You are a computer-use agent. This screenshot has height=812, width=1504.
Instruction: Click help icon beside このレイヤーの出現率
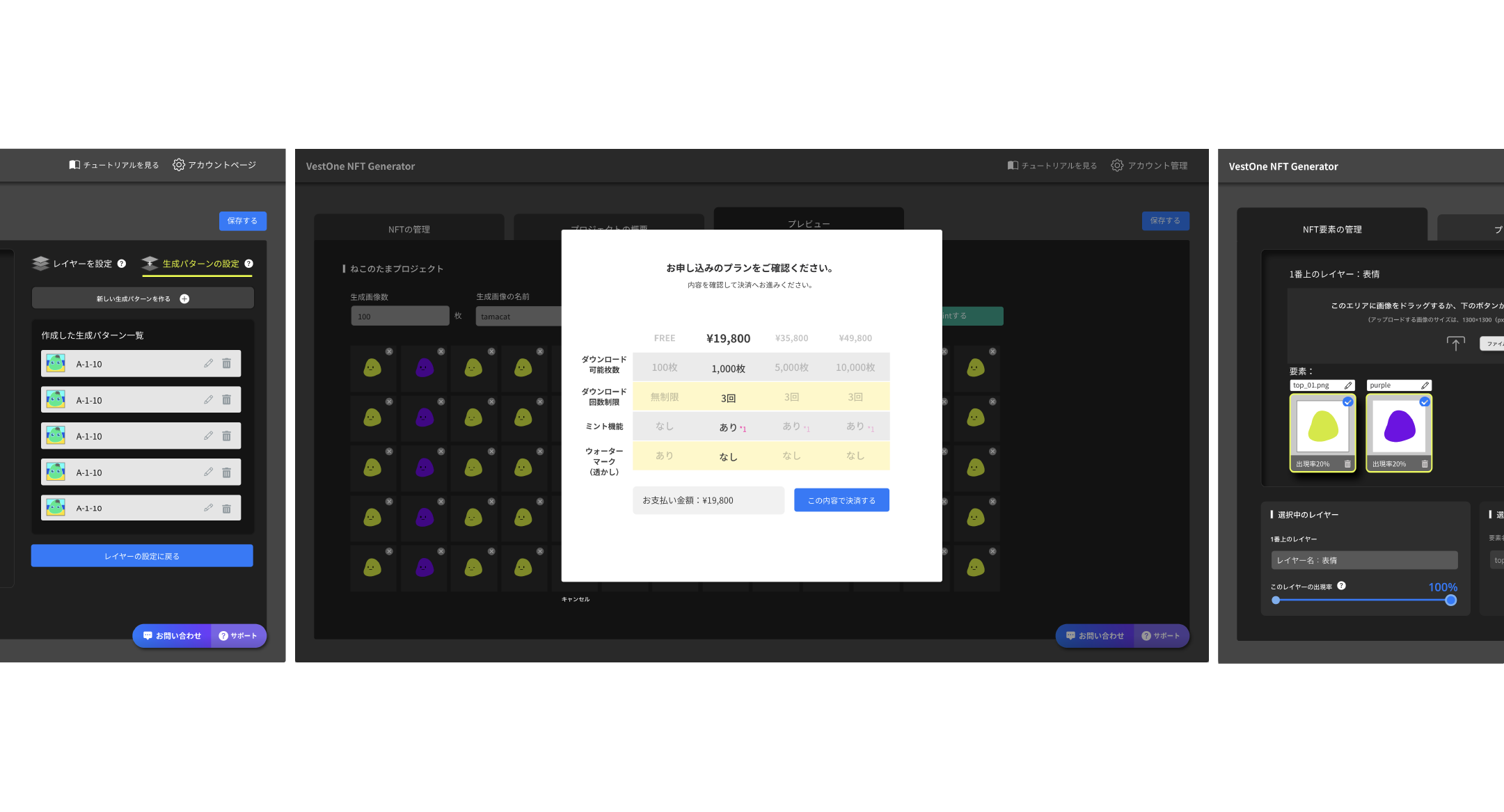[1341, 586]
